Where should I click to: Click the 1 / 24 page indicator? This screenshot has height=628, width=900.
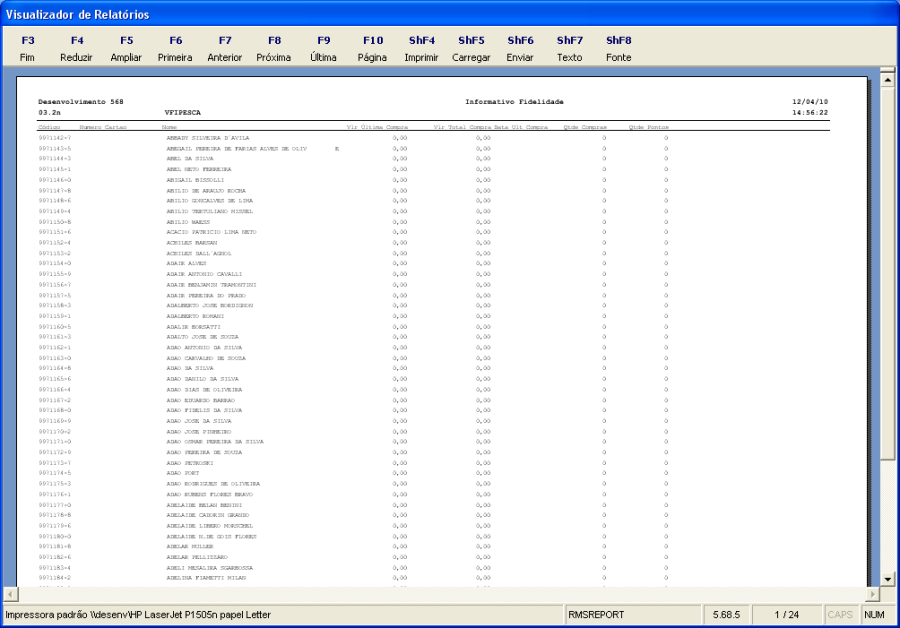click(786, 615)
